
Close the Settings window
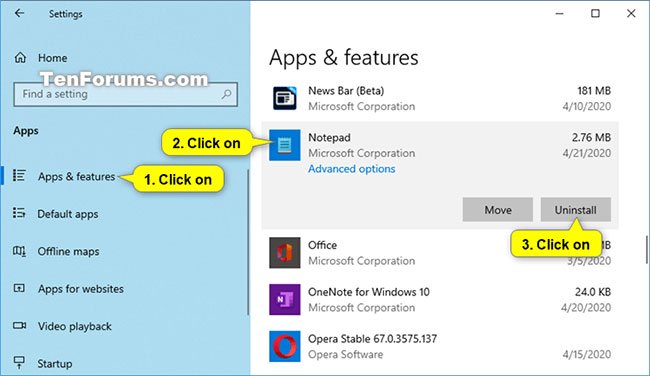[x=631, y=14]
